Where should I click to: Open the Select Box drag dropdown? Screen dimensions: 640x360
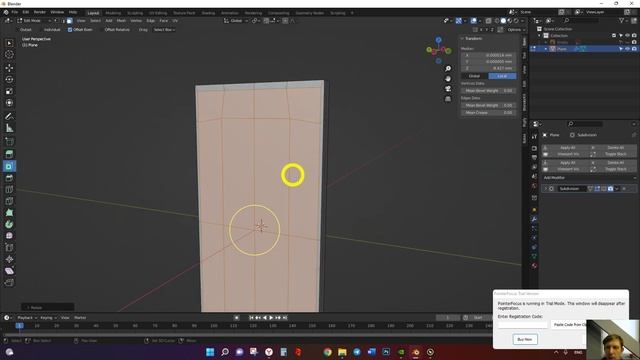(x=164, y=30)
